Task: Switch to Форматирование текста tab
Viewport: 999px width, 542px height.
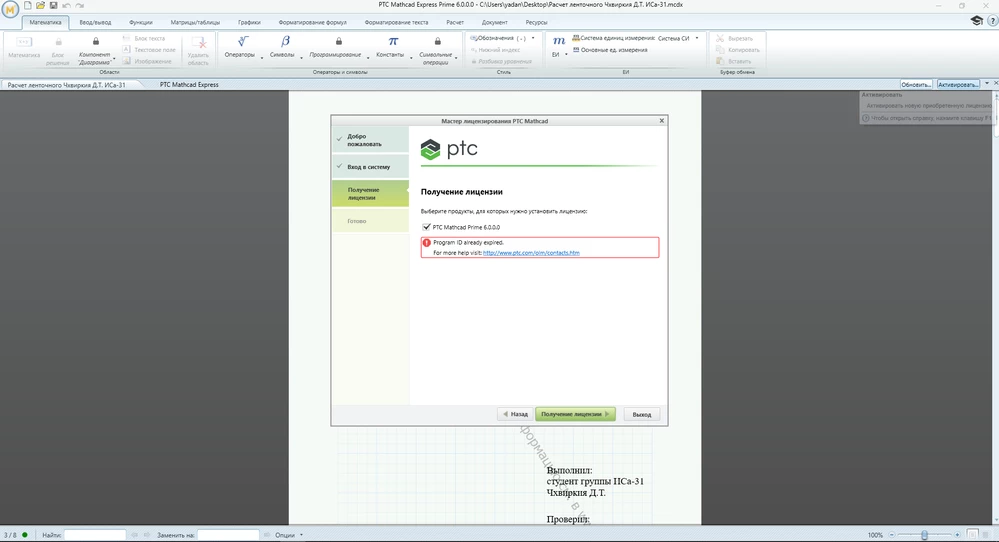Action: pyautogui.click(x=396, y=22)
